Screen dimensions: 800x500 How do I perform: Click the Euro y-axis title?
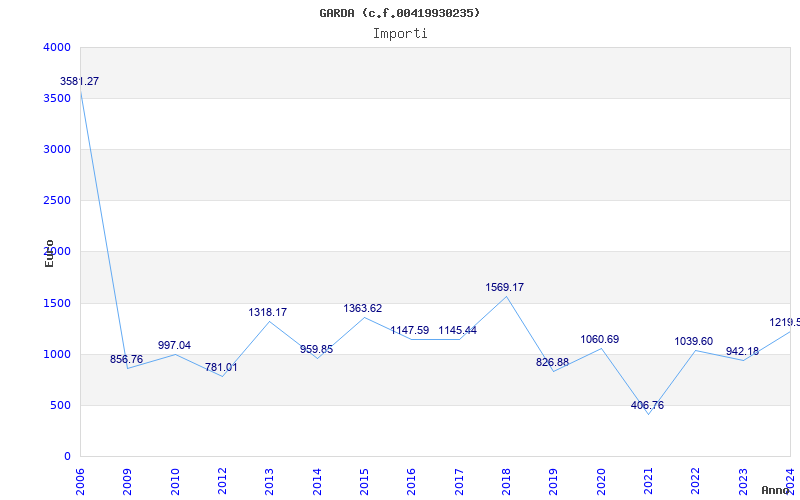click(x=49, y=254)
